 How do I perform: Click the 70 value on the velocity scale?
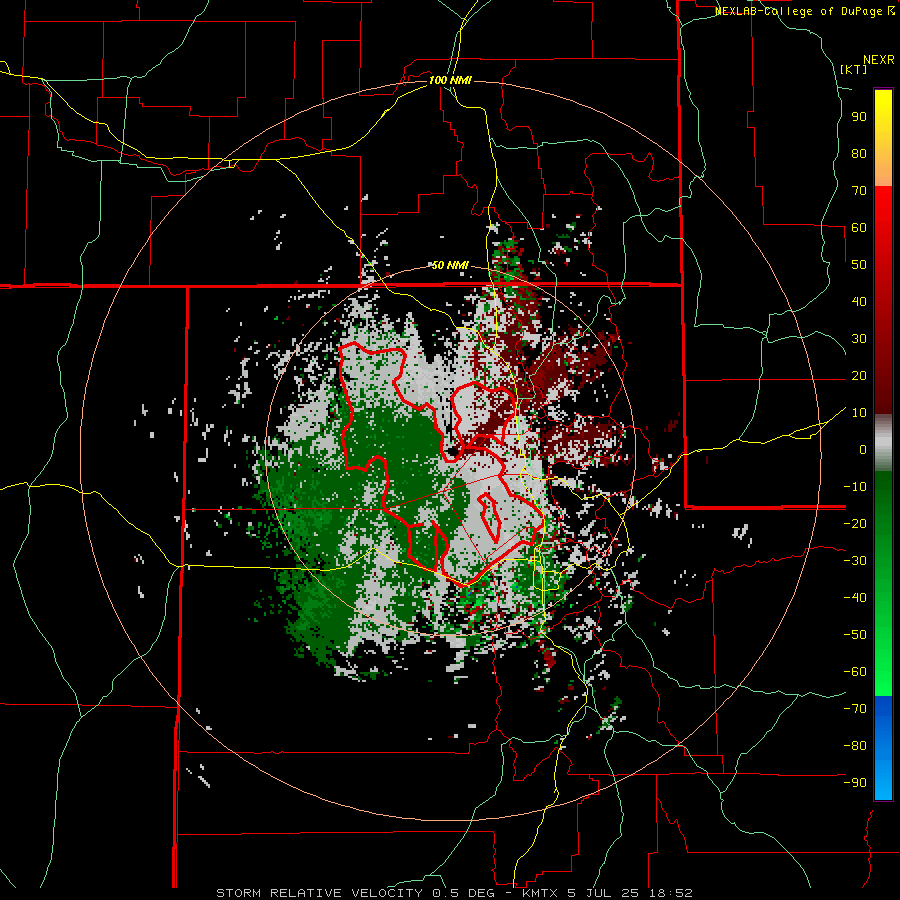[x=859, y=191]
